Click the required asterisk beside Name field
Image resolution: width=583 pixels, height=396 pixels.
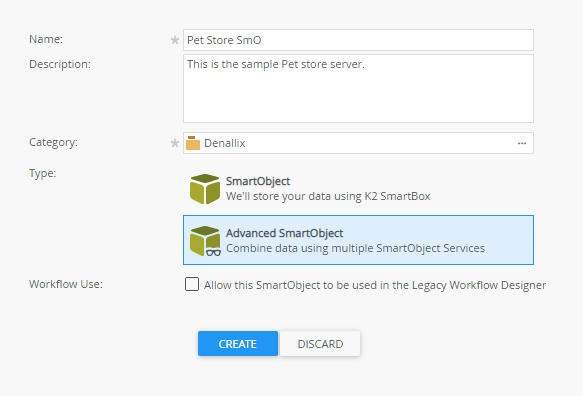coord(175,40)
